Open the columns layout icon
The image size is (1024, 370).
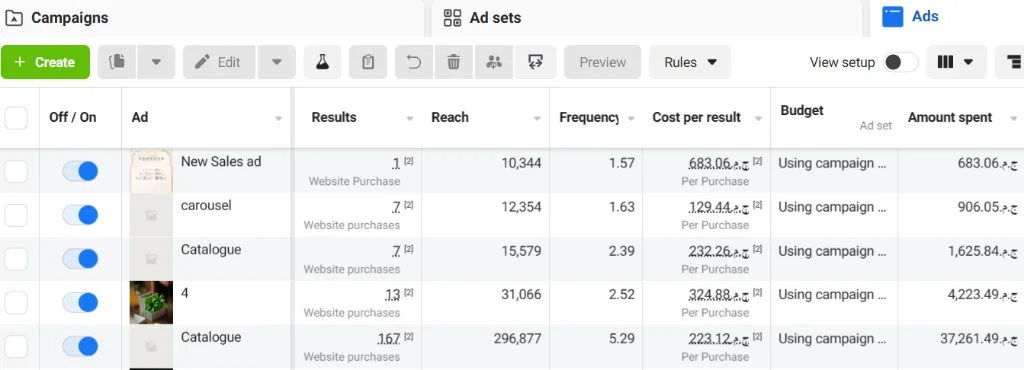click(955, 62)
